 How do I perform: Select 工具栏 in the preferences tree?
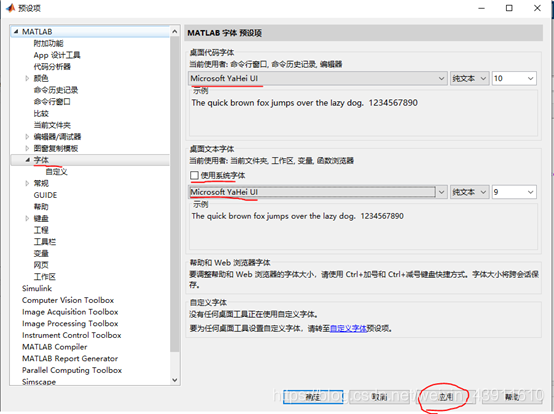click(x=45, y=242)
